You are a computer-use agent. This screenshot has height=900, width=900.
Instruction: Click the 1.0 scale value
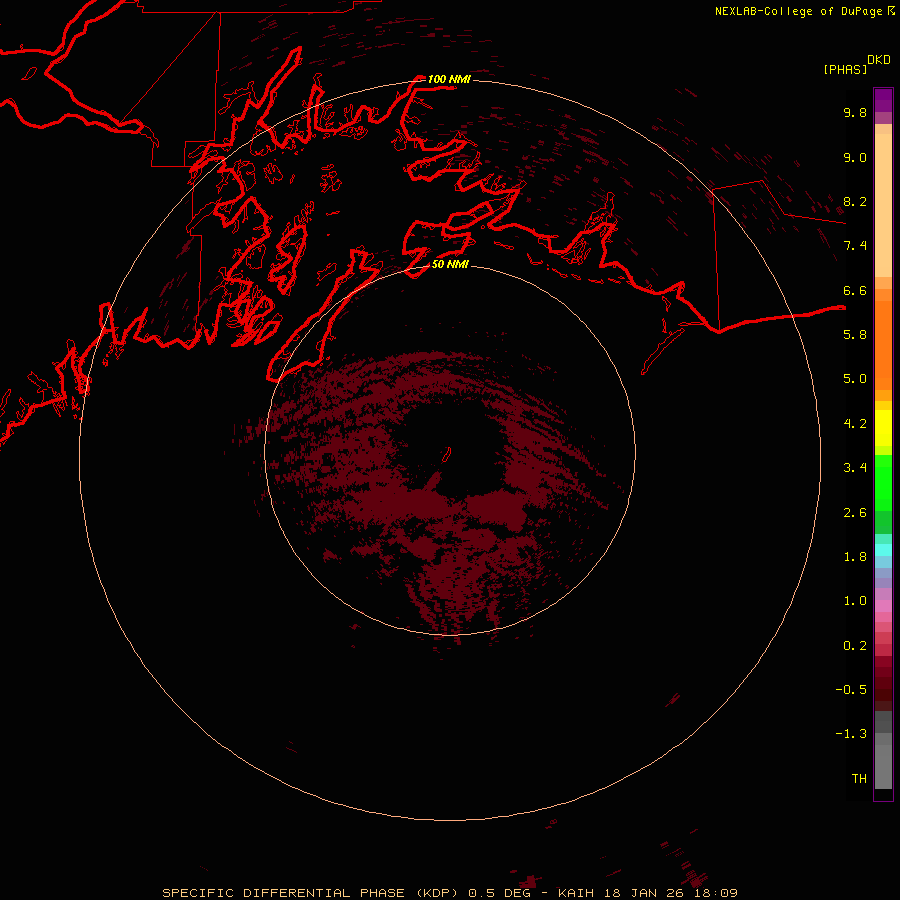point(855,601)
